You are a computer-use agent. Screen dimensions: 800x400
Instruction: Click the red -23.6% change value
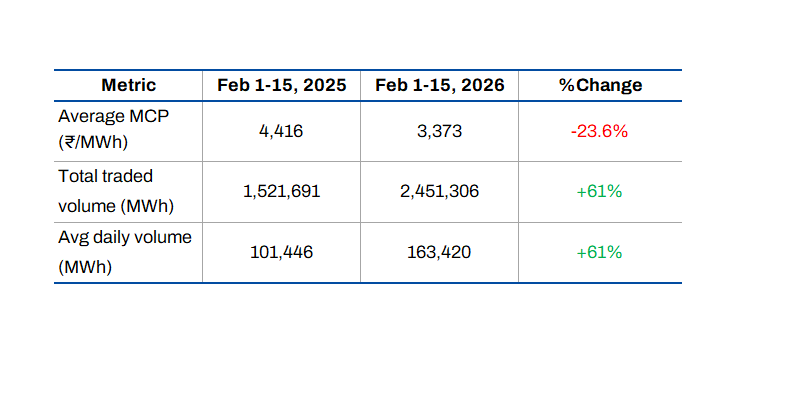[x=600, y=131]
